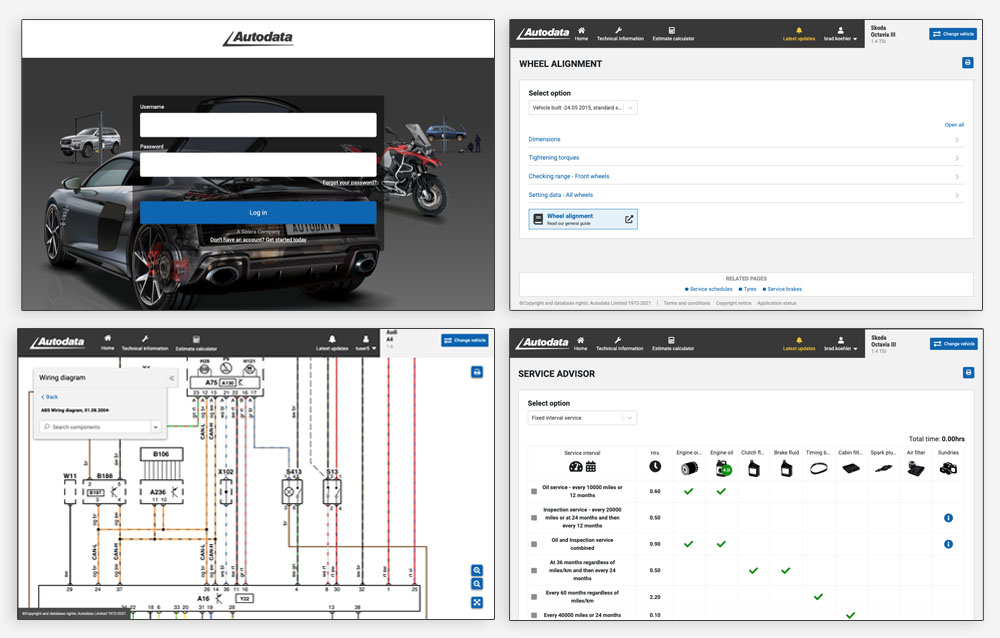
Task: Open the Fixed interval service dropdown
Action: (x=582, y=418)
